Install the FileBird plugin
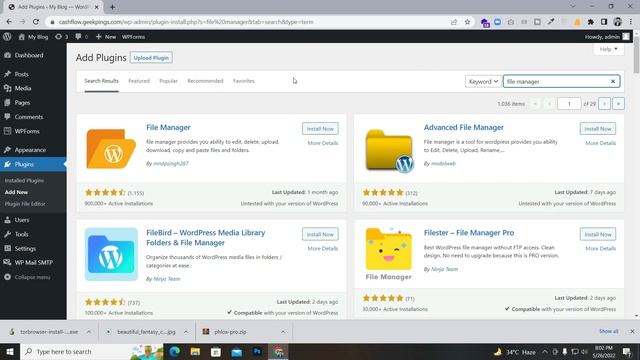This screenshot has height=360, width=640. [x=320, y=234]
